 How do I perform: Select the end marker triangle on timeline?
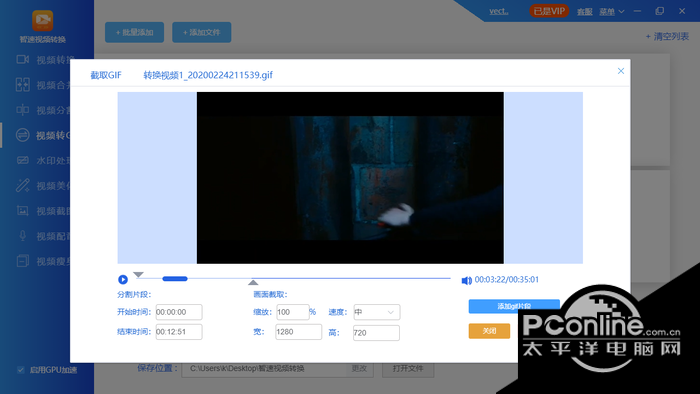point(253,282)
